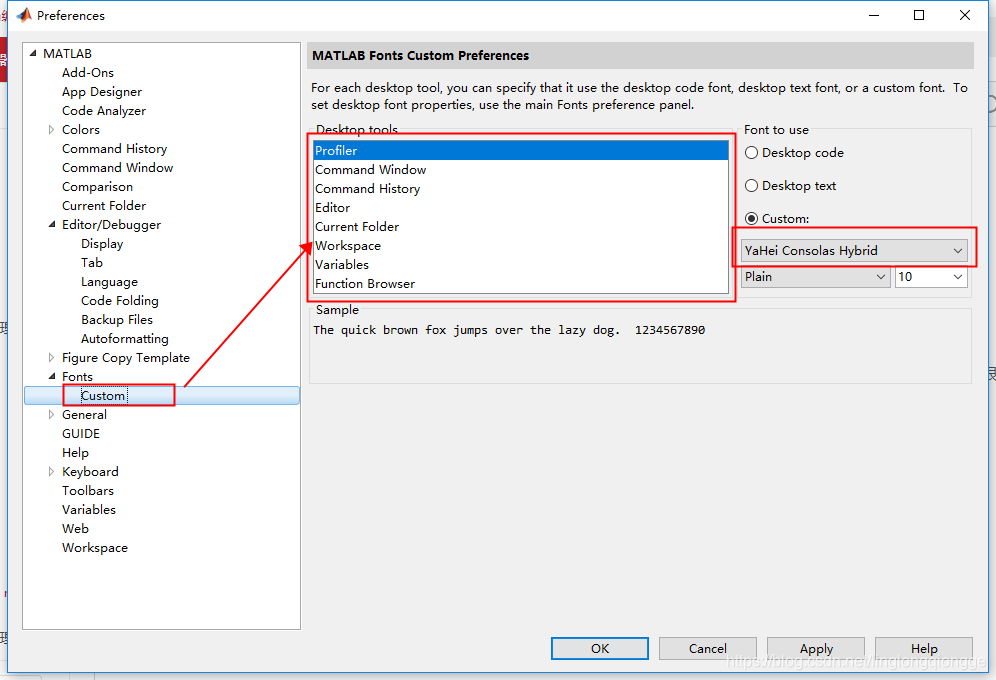This screenshot has height=680, width=996.
Task: Open App Designer preferences
Action: coord(102,92)
